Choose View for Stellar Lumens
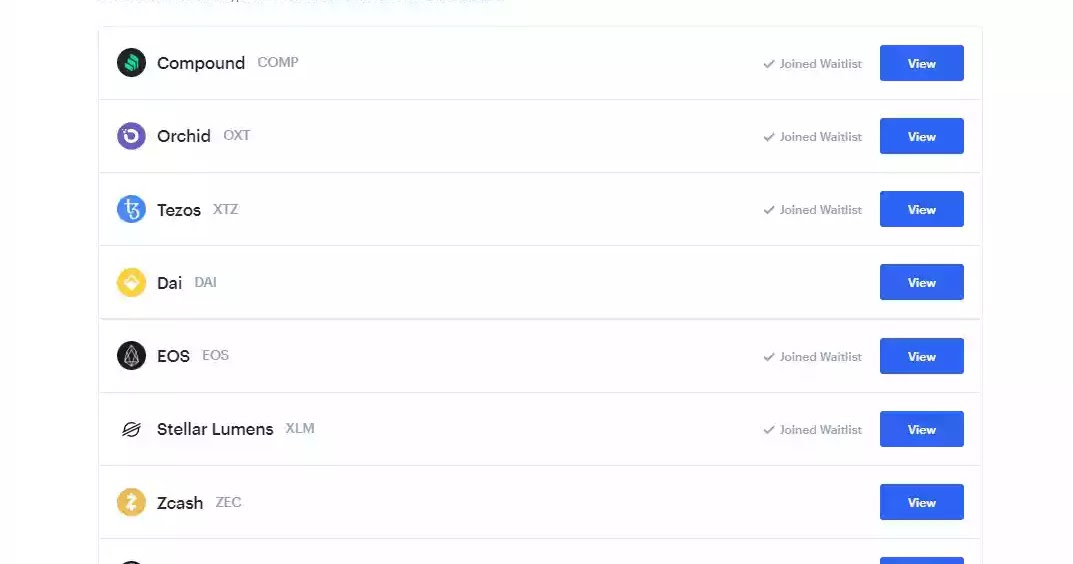1073x564 pixels. [922, 429]
